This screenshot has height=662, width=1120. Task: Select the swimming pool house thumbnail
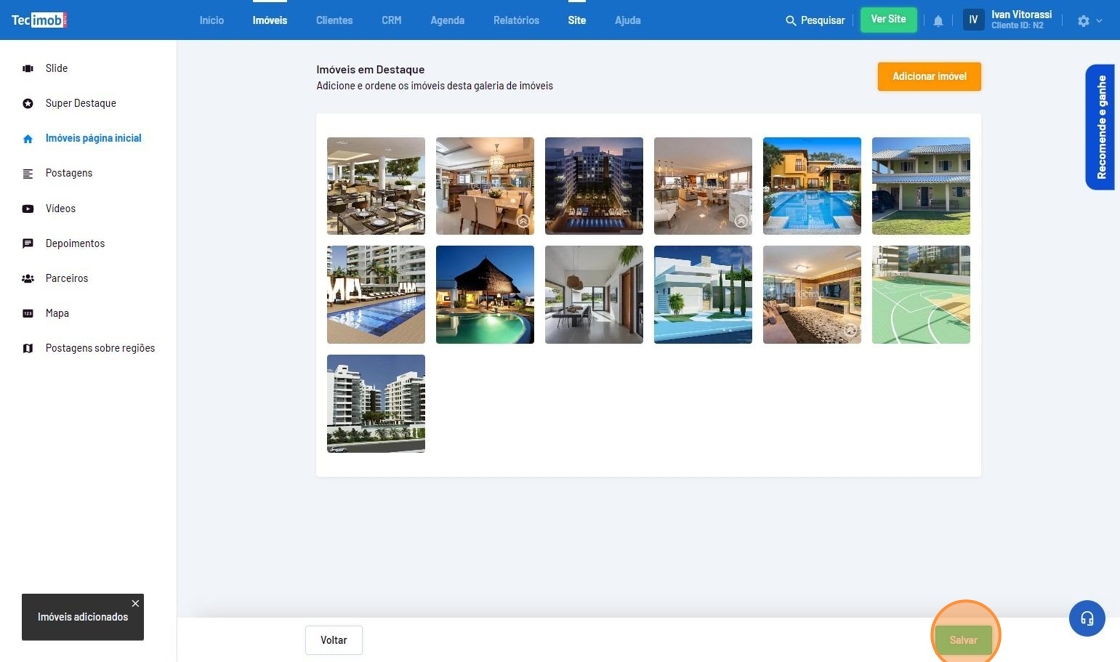click(x=812, y=186)
